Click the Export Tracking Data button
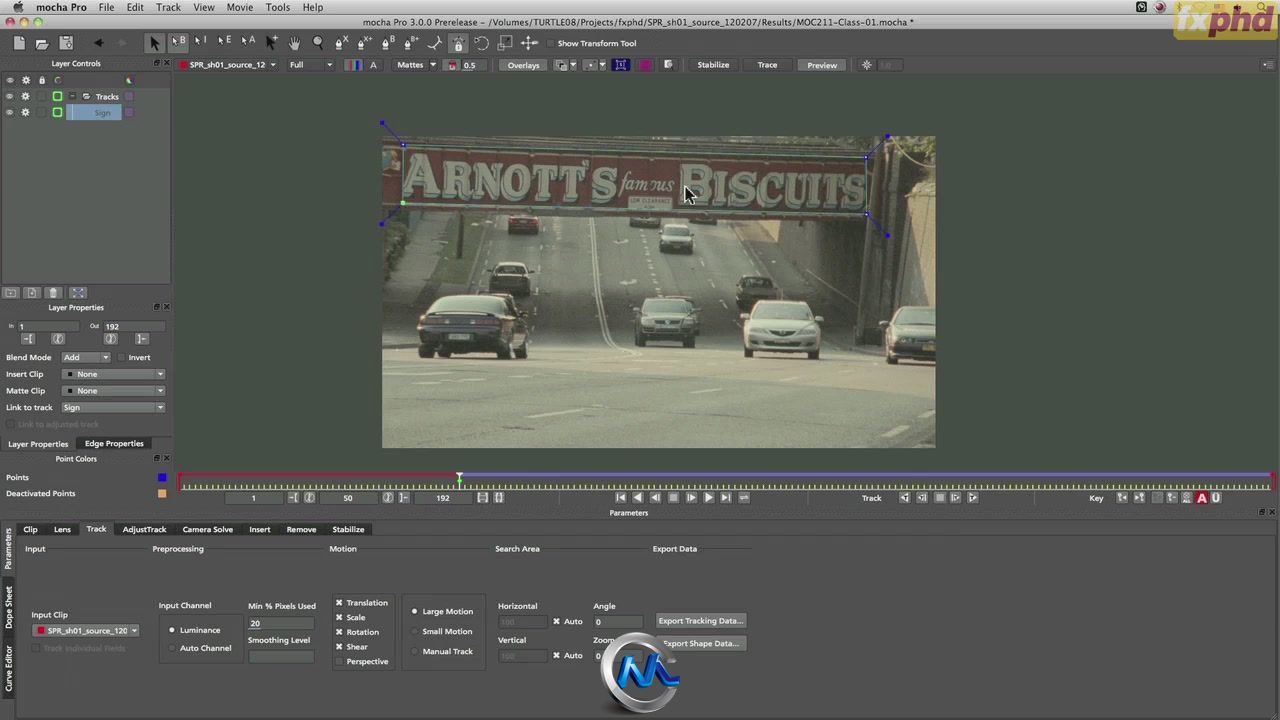The image size is (1280, 720). point(700,621)
